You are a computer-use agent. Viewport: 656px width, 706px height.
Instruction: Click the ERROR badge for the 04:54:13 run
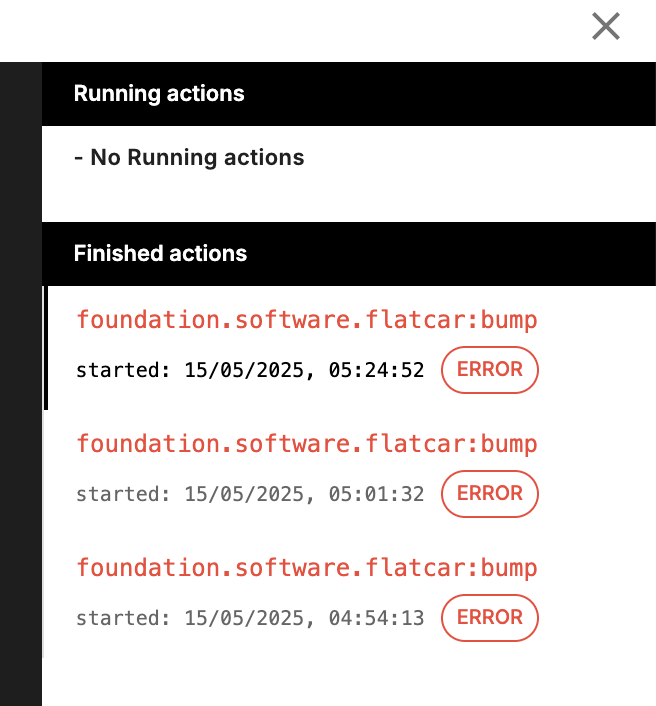click(490, 618)
